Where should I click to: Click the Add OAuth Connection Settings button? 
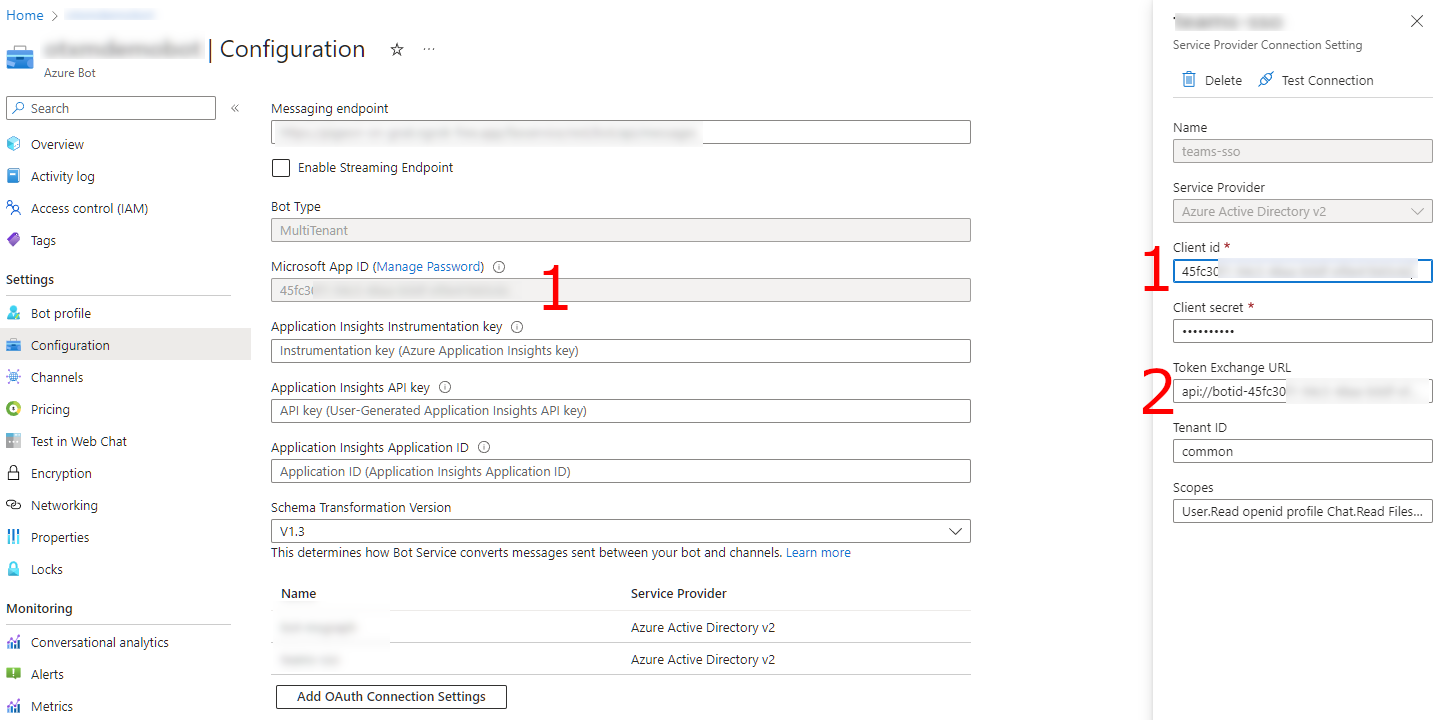click(390, 696)
